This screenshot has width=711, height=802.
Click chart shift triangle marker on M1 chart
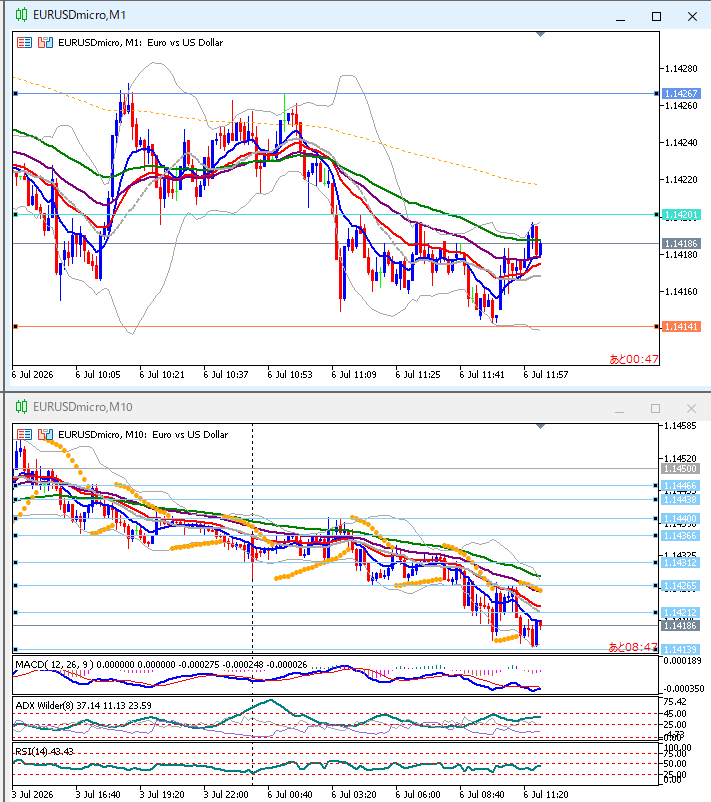(x=540, y=34)
